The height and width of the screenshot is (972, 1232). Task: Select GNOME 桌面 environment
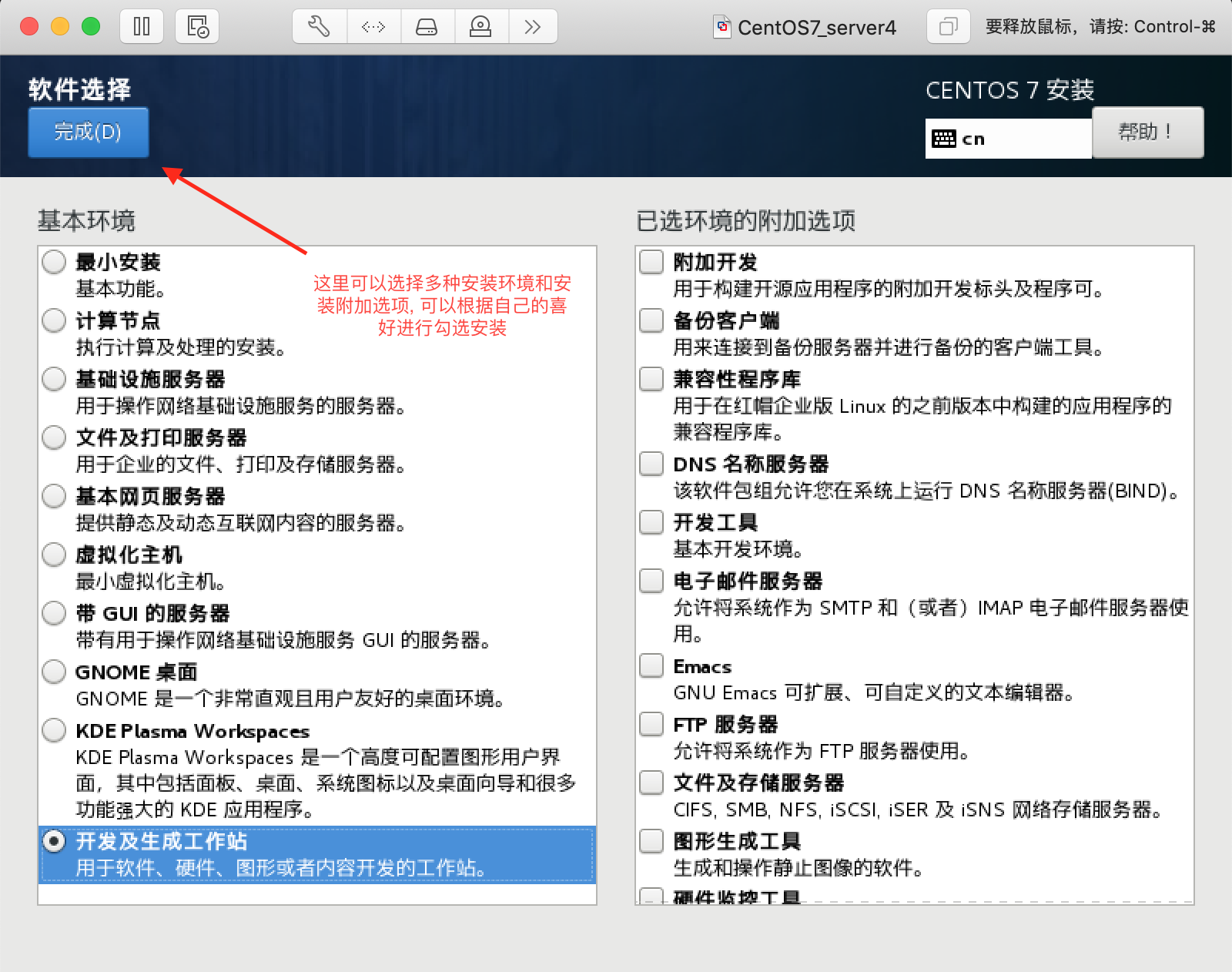[x=54, y=672]
